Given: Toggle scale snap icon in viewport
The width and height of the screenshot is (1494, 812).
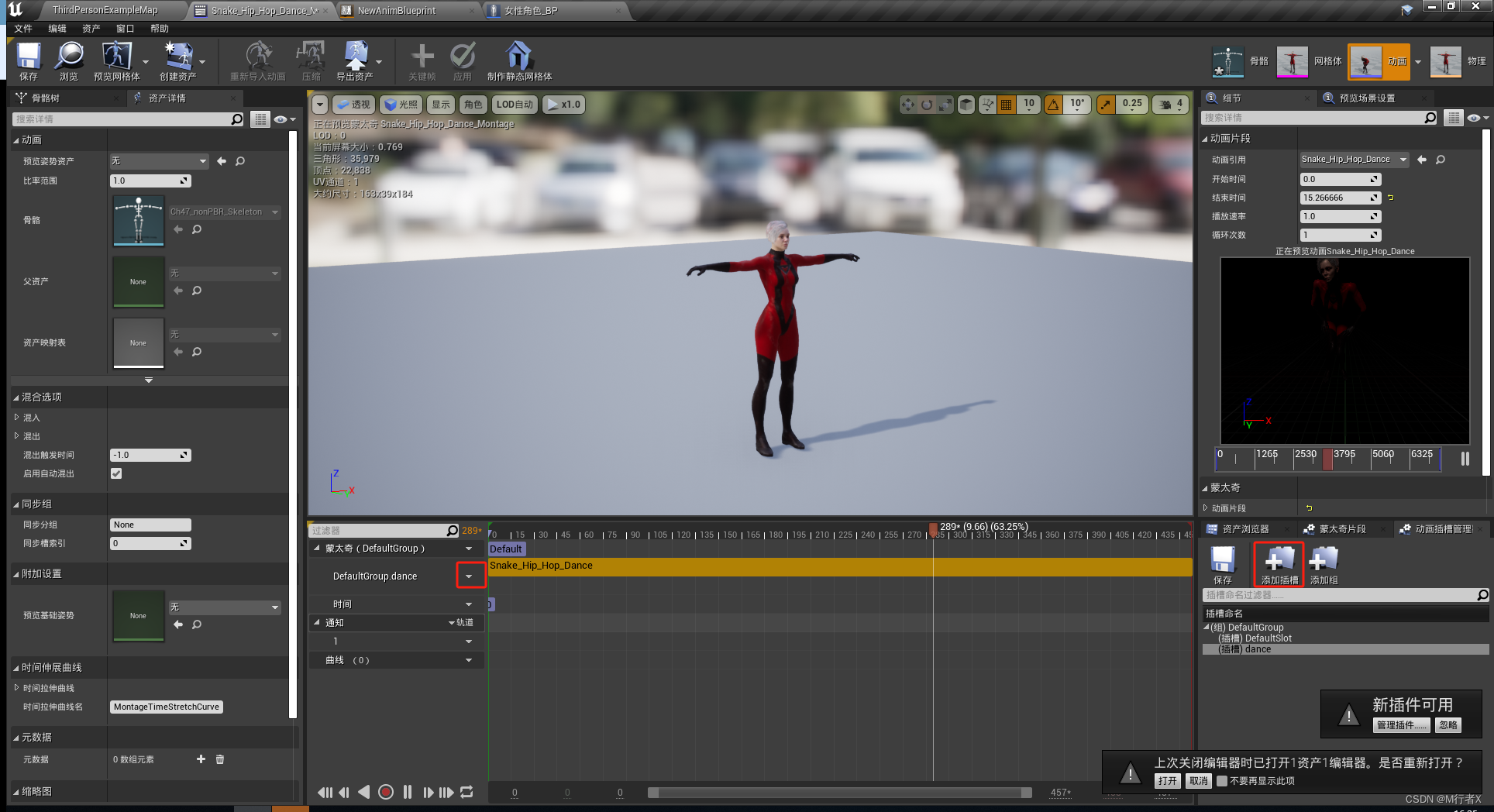Looking at the screenshot, I should click(1106, 104).
